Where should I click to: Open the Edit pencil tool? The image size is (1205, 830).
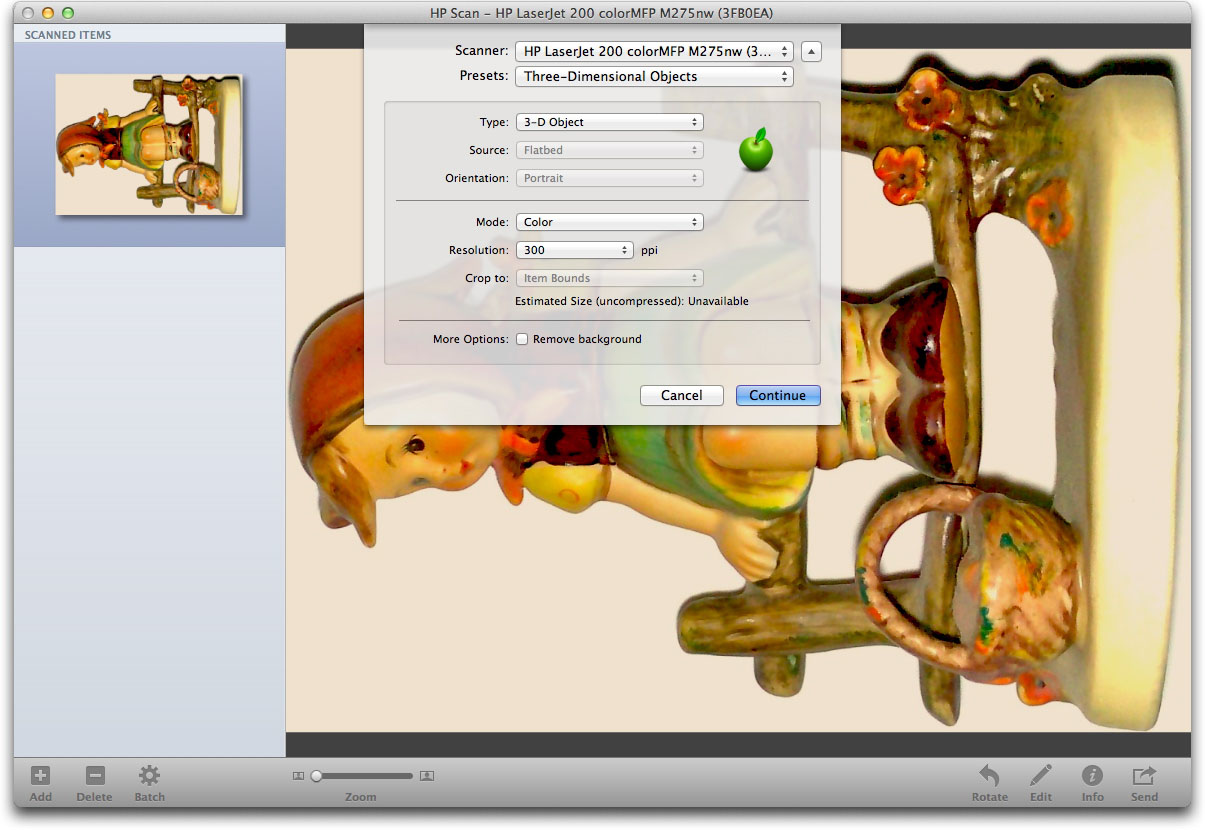coord(1041,776)
